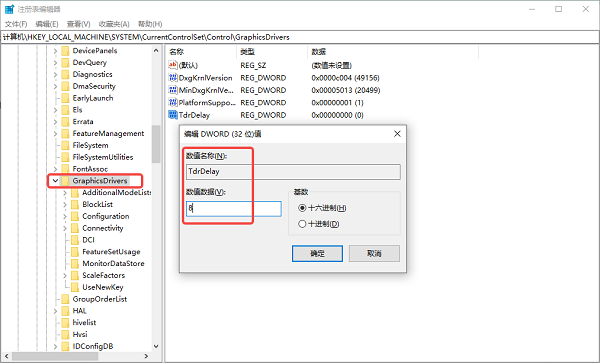This screenshot has height=363, width=600.
Task: Click the value data input field
Action: coord(234,208)
